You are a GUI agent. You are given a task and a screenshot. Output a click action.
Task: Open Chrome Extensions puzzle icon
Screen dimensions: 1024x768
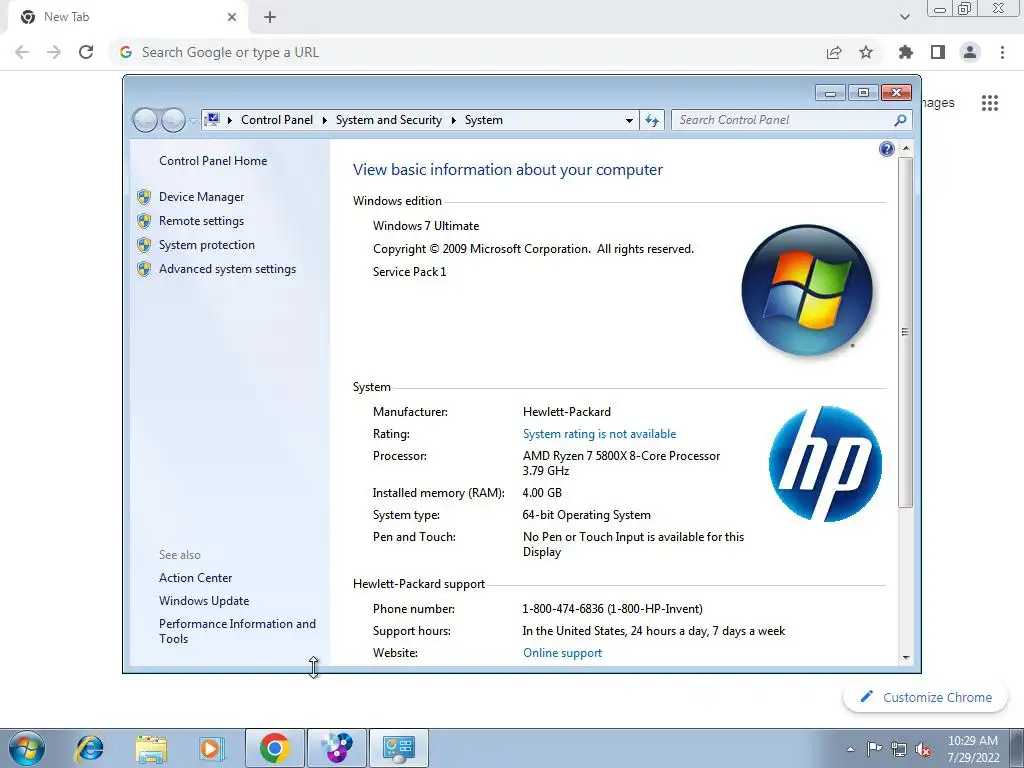[906, 52]
